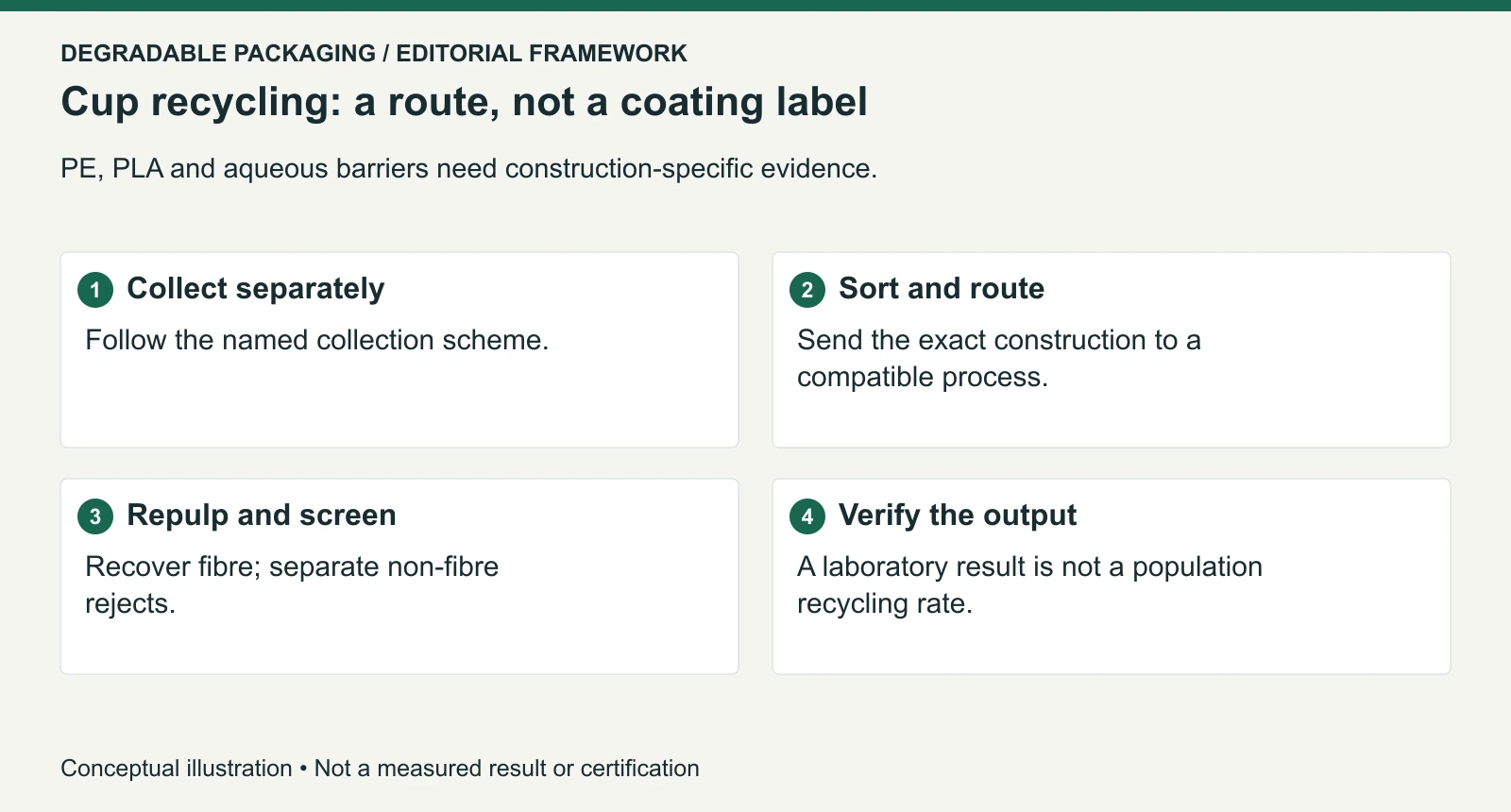Image resolution: width=1511 pixels, height=812 pixels.
Task: Click the "Cup recycling: a route" title
Action: coord(464,102)
